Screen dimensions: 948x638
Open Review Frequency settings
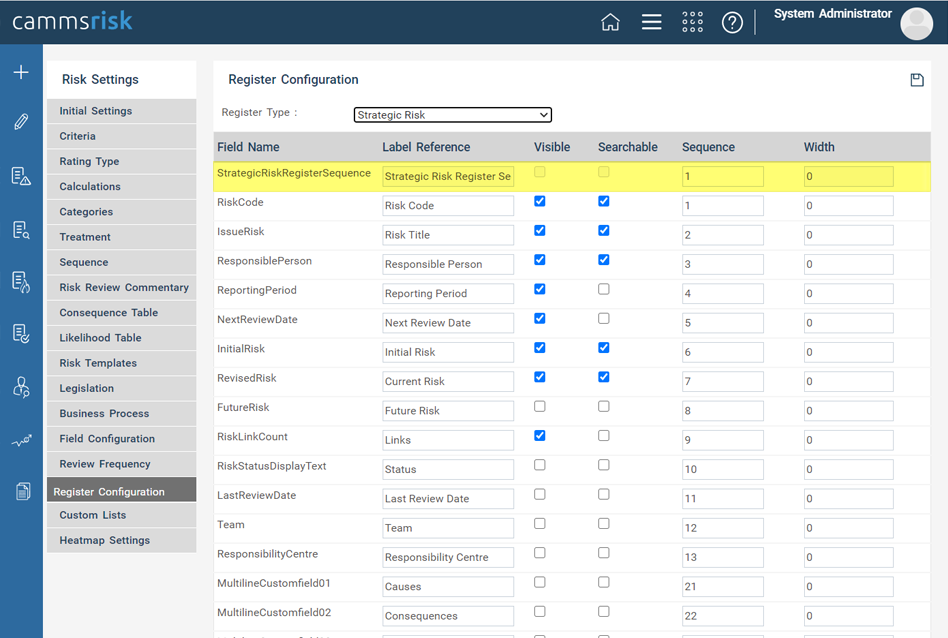tap(122, 464)
